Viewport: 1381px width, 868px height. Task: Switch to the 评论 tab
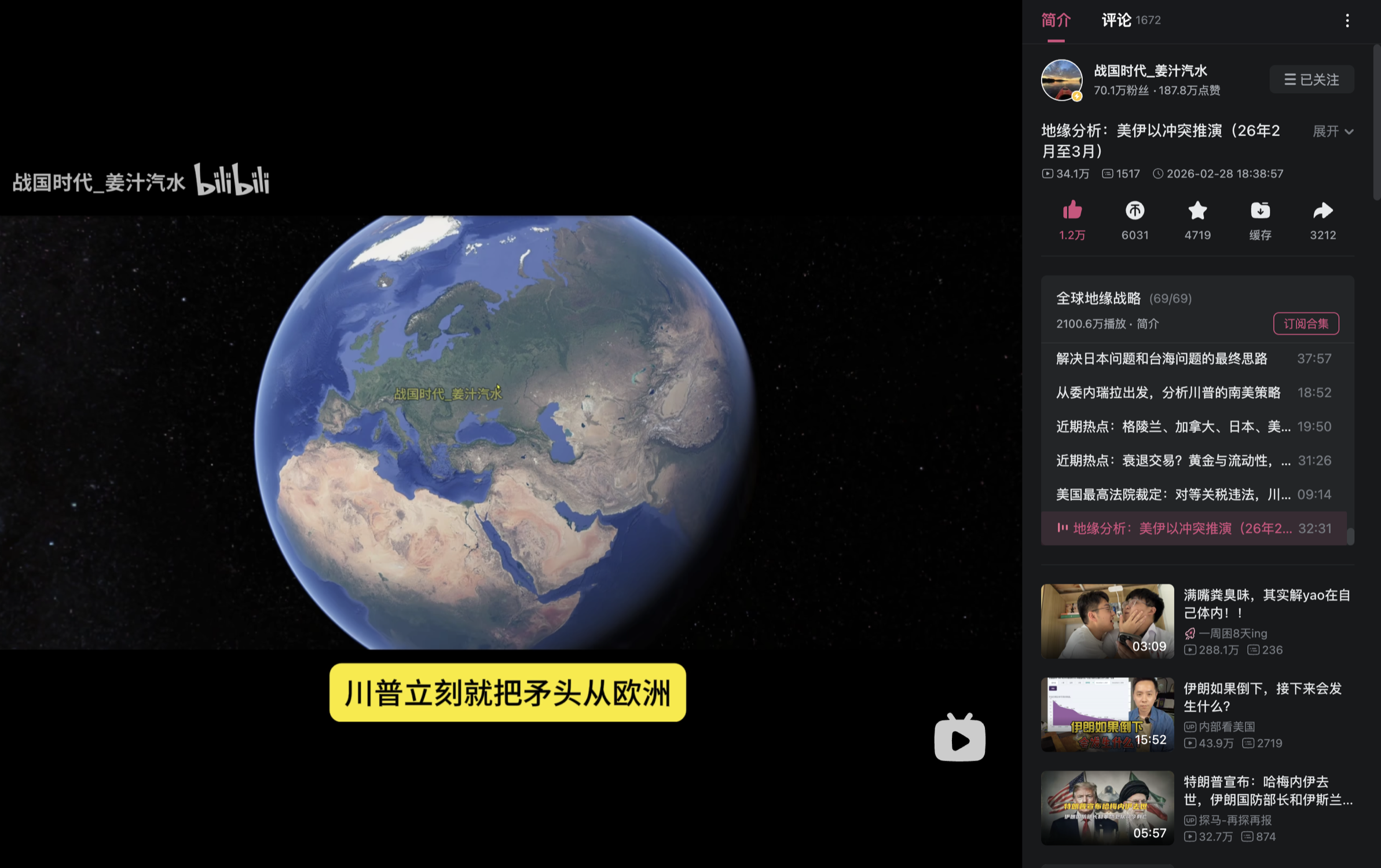1116,20
